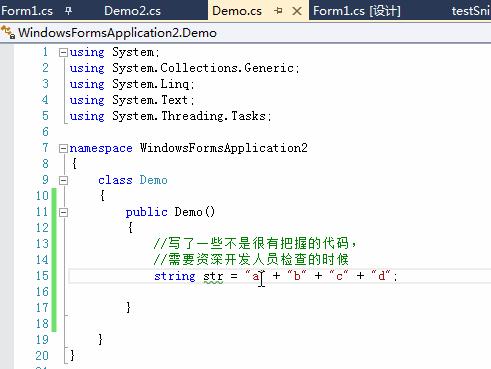Click 'System.Collections.Generic' on line 2

click(x=203, y=68)
